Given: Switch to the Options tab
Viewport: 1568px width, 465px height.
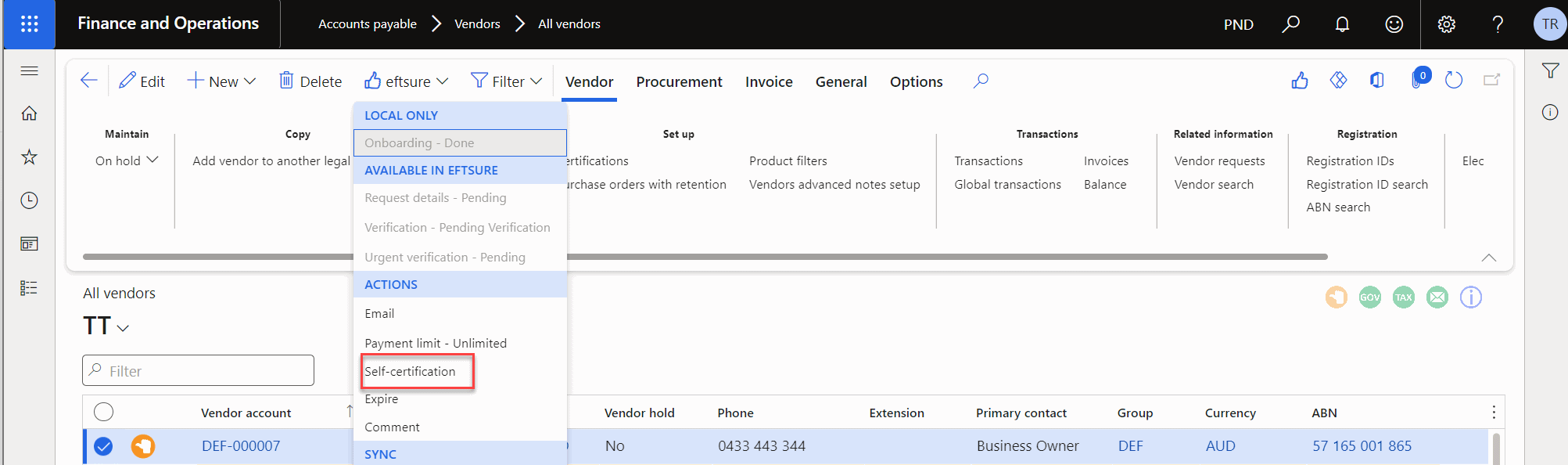Looking at the screenshot, I should pyautogui.click(x=916, y=82).
